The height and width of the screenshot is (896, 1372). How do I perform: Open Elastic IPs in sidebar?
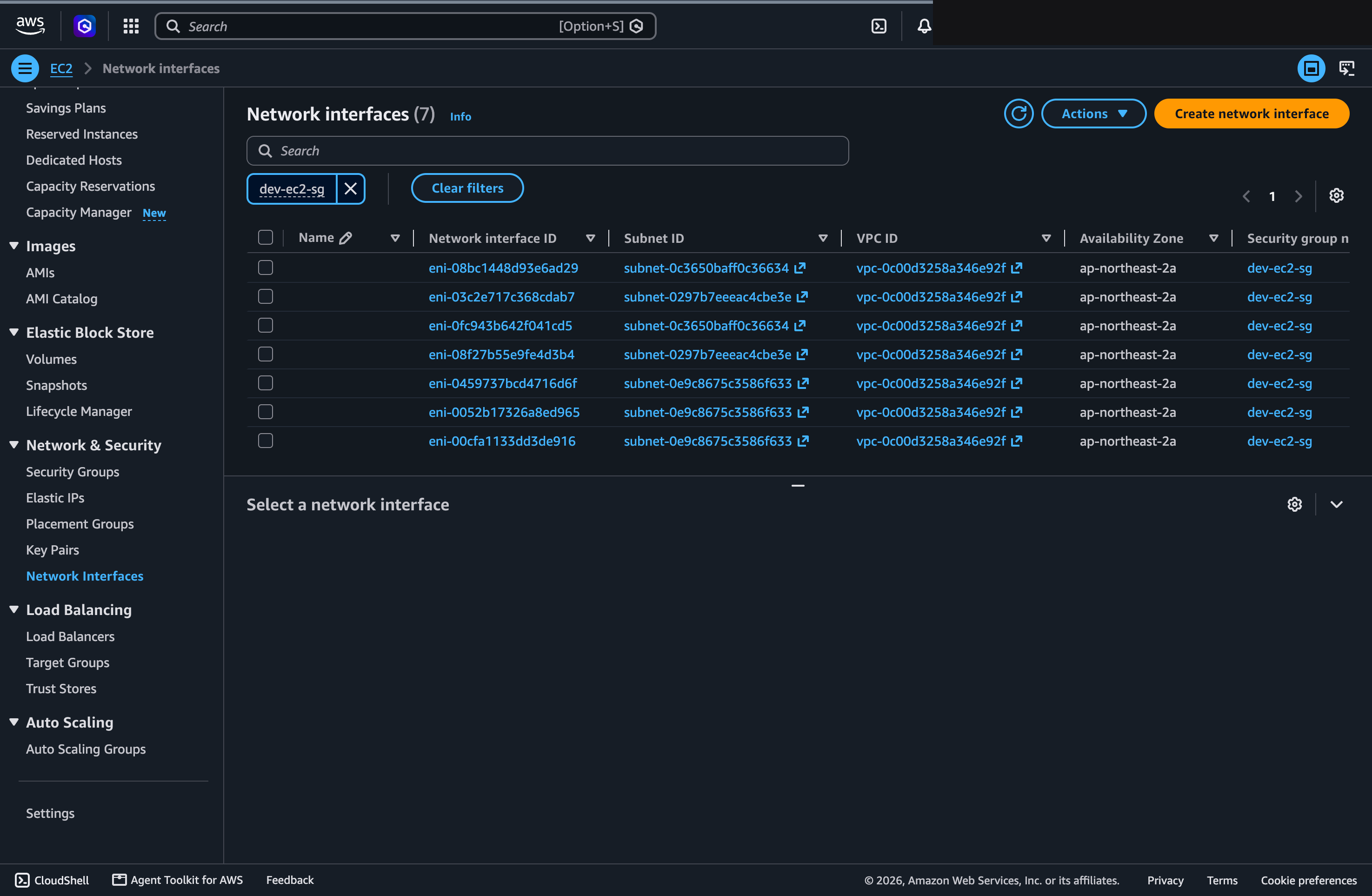(x=55, y=498)
